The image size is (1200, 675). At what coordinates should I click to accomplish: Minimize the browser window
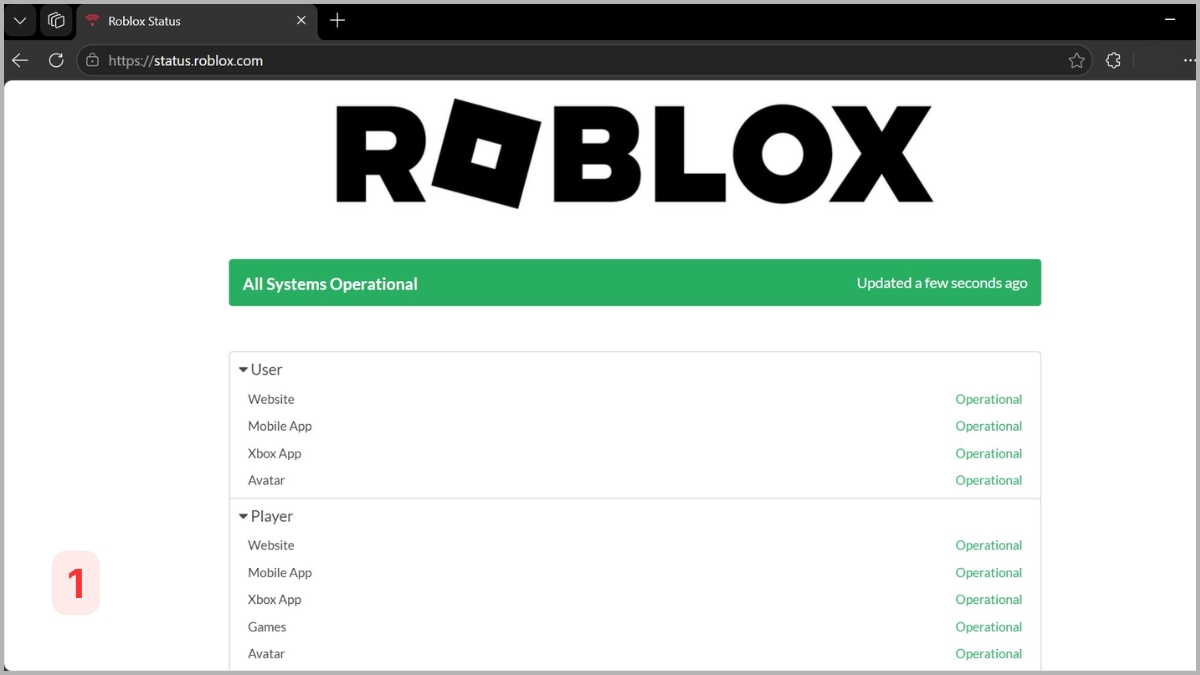pyautogui.click(x=1170, y=20)
